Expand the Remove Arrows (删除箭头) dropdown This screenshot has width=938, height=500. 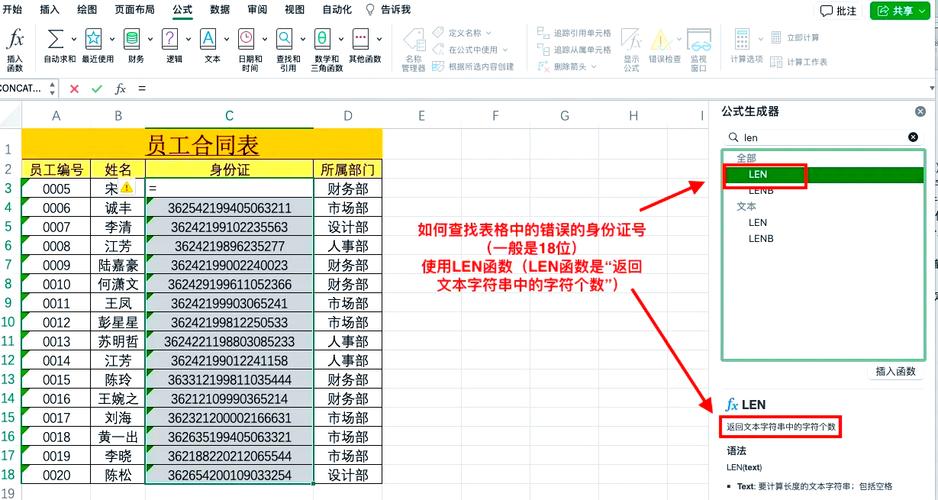[x=593, y=66]
